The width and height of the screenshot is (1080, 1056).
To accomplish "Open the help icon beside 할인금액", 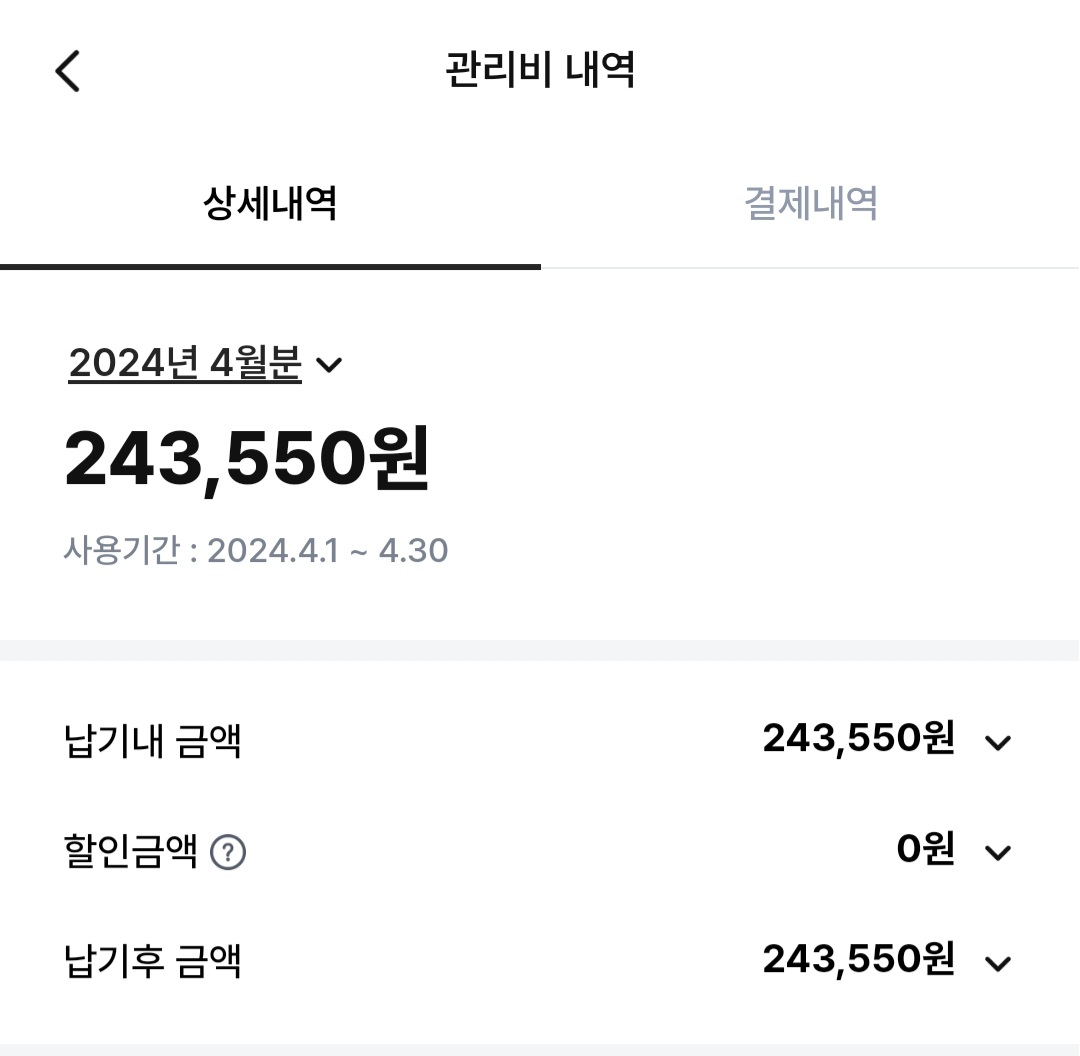I will click(228, 853).
